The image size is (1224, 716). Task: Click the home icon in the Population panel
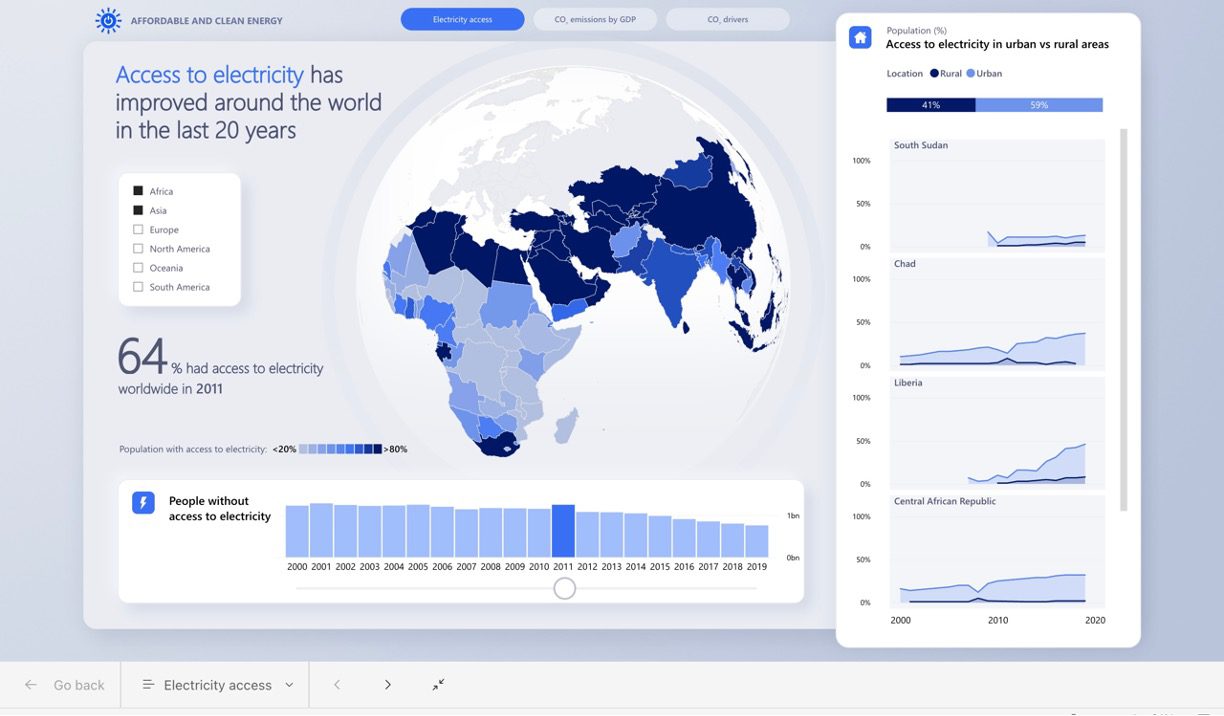[x=860, y=38]
